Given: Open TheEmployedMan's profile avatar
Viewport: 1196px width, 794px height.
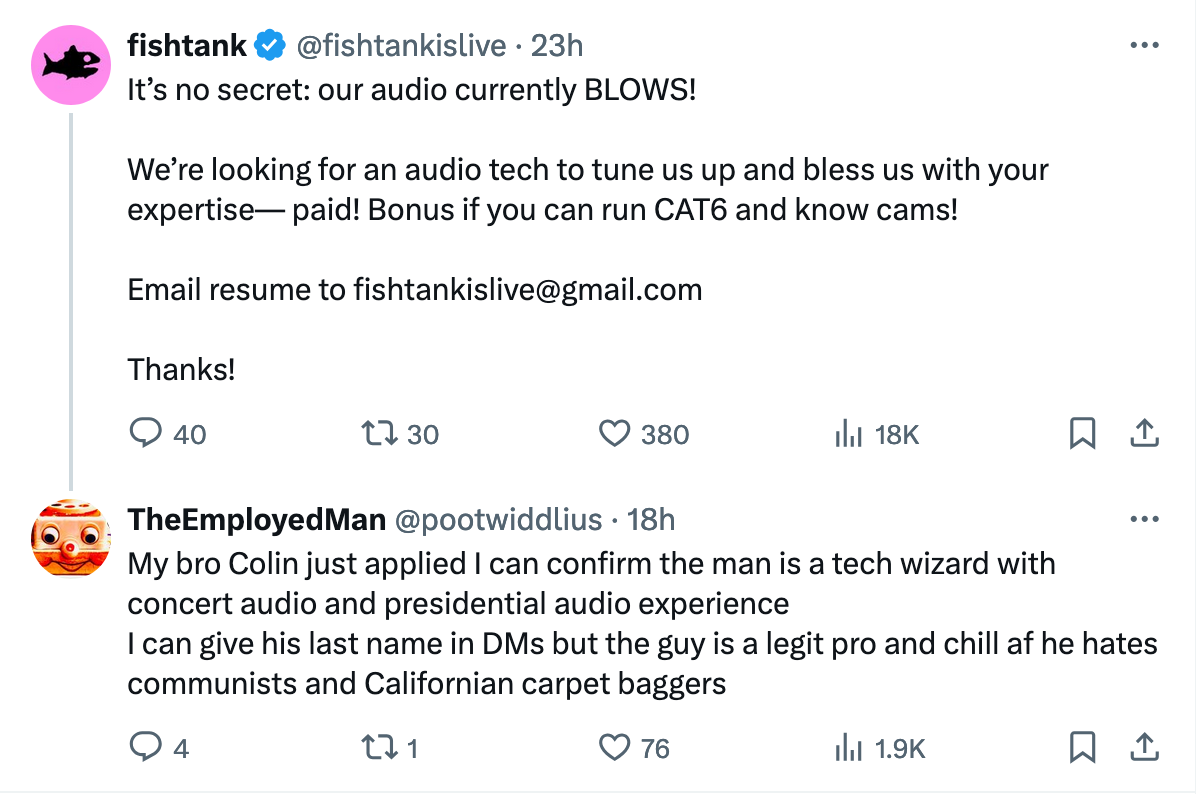Looking at the screenshot, I should 70,538.
